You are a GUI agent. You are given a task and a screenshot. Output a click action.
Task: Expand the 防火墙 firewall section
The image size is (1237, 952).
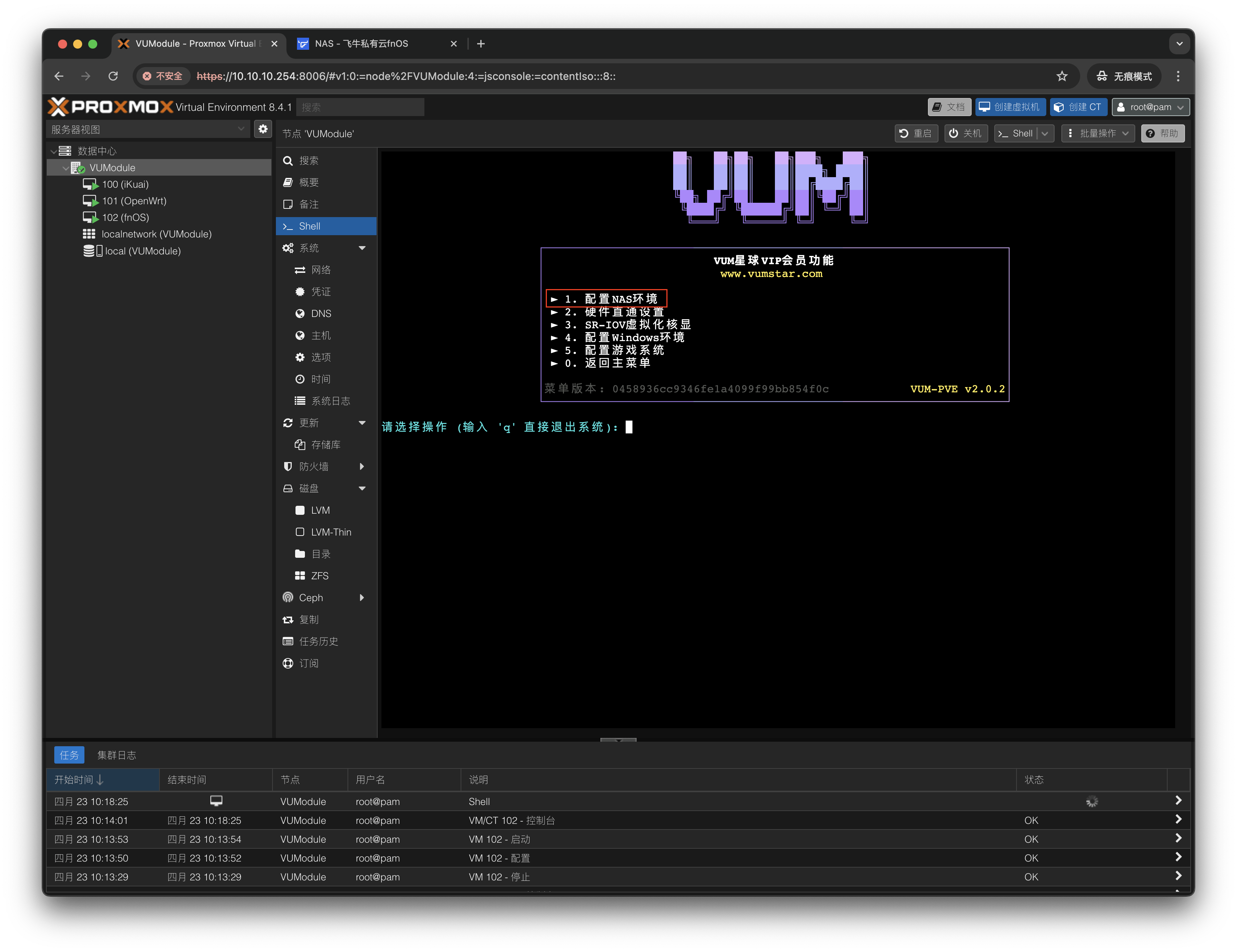(x=362, y=466)
